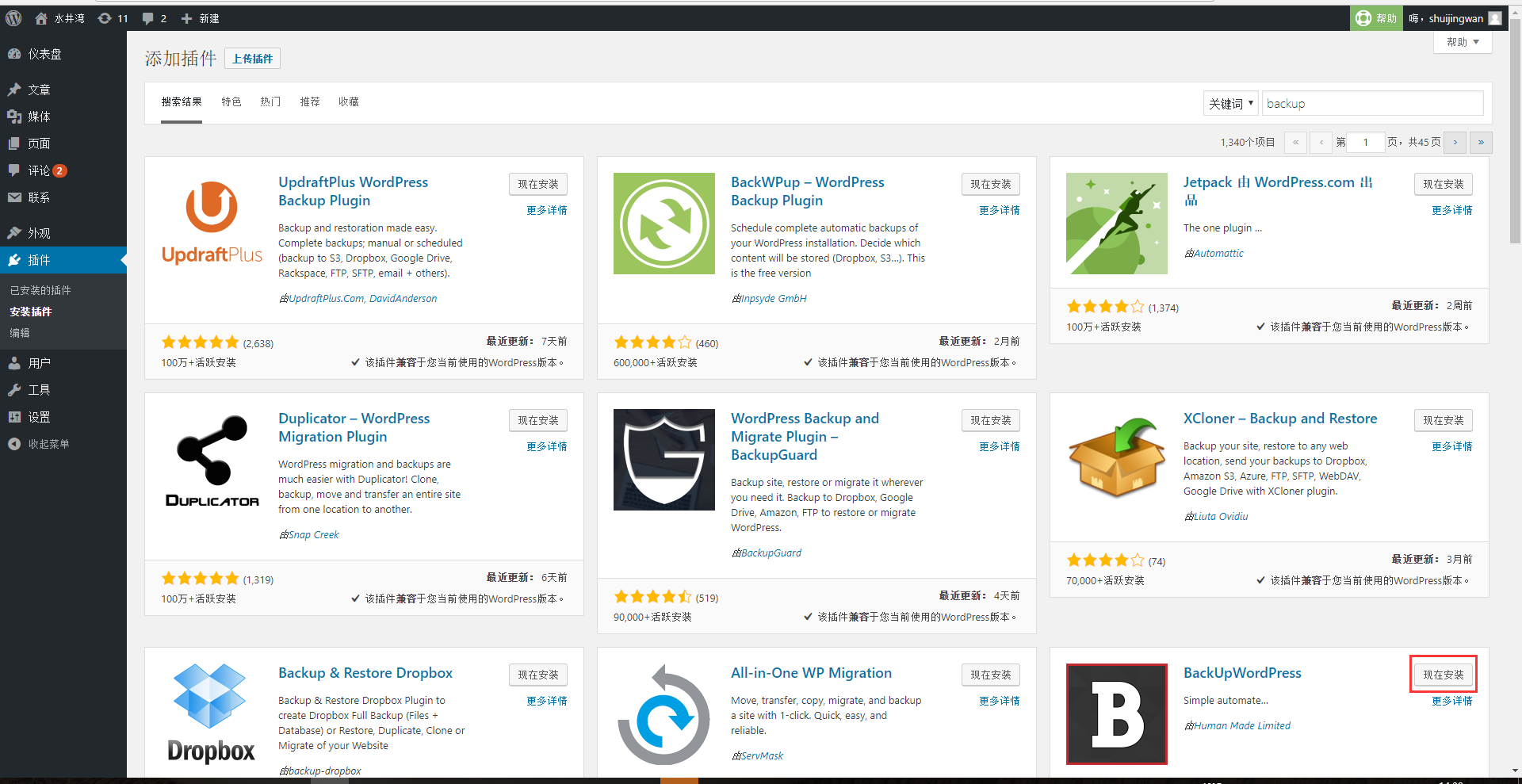The height and width of the screenshot is (784, 1522).
Task: Open 已安装的插件 submenu item
Action: tap(40, 290)
